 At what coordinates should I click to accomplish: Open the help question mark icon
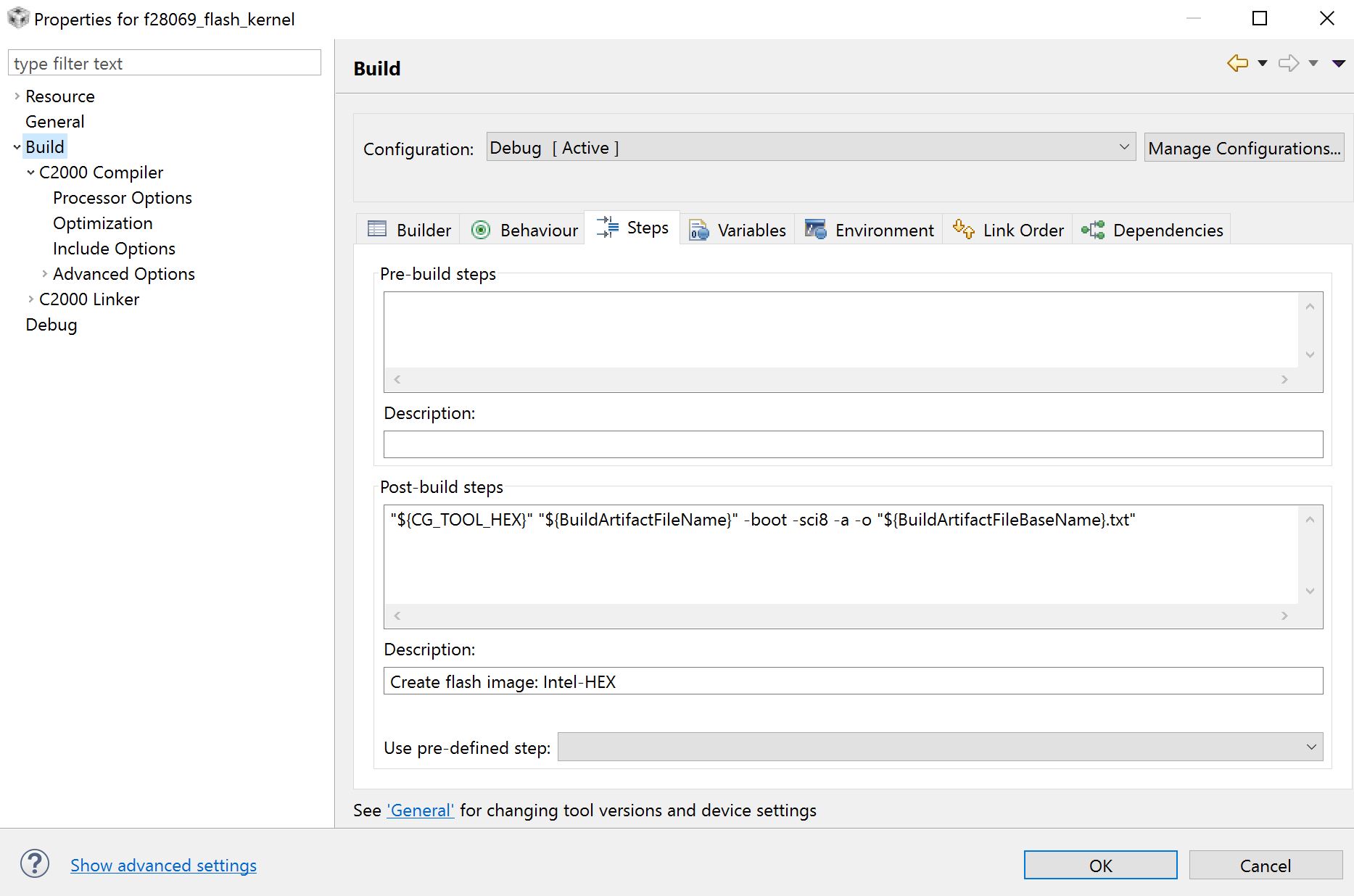(x=35, y=864)
